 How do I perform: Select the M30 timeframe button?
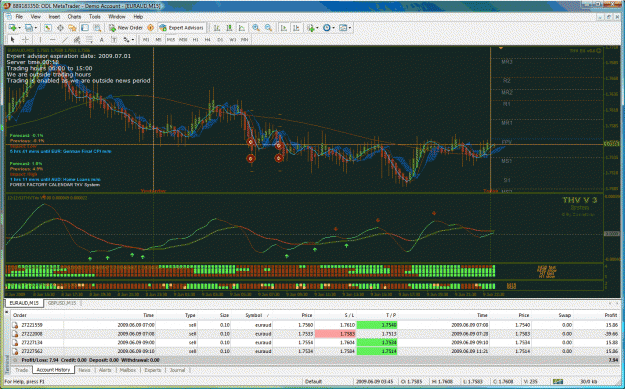click(x=183, y=39)
